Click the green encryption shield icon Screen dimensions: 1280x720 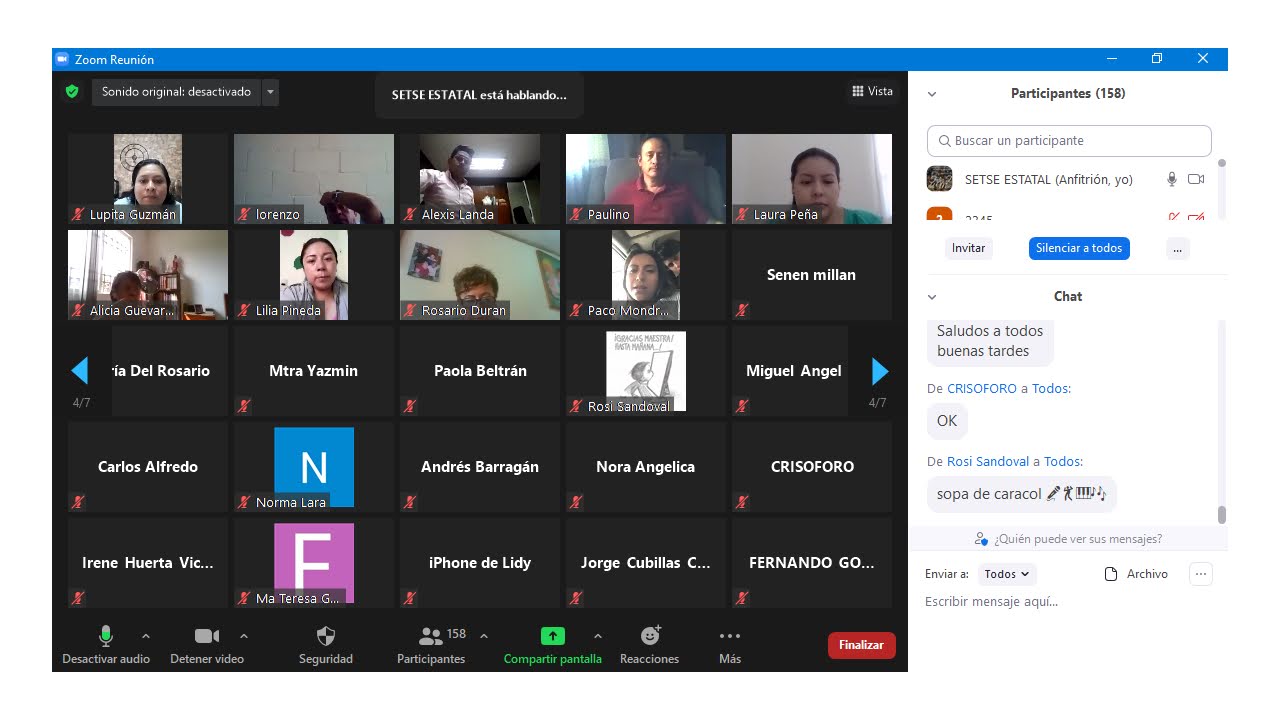[72, 92]
